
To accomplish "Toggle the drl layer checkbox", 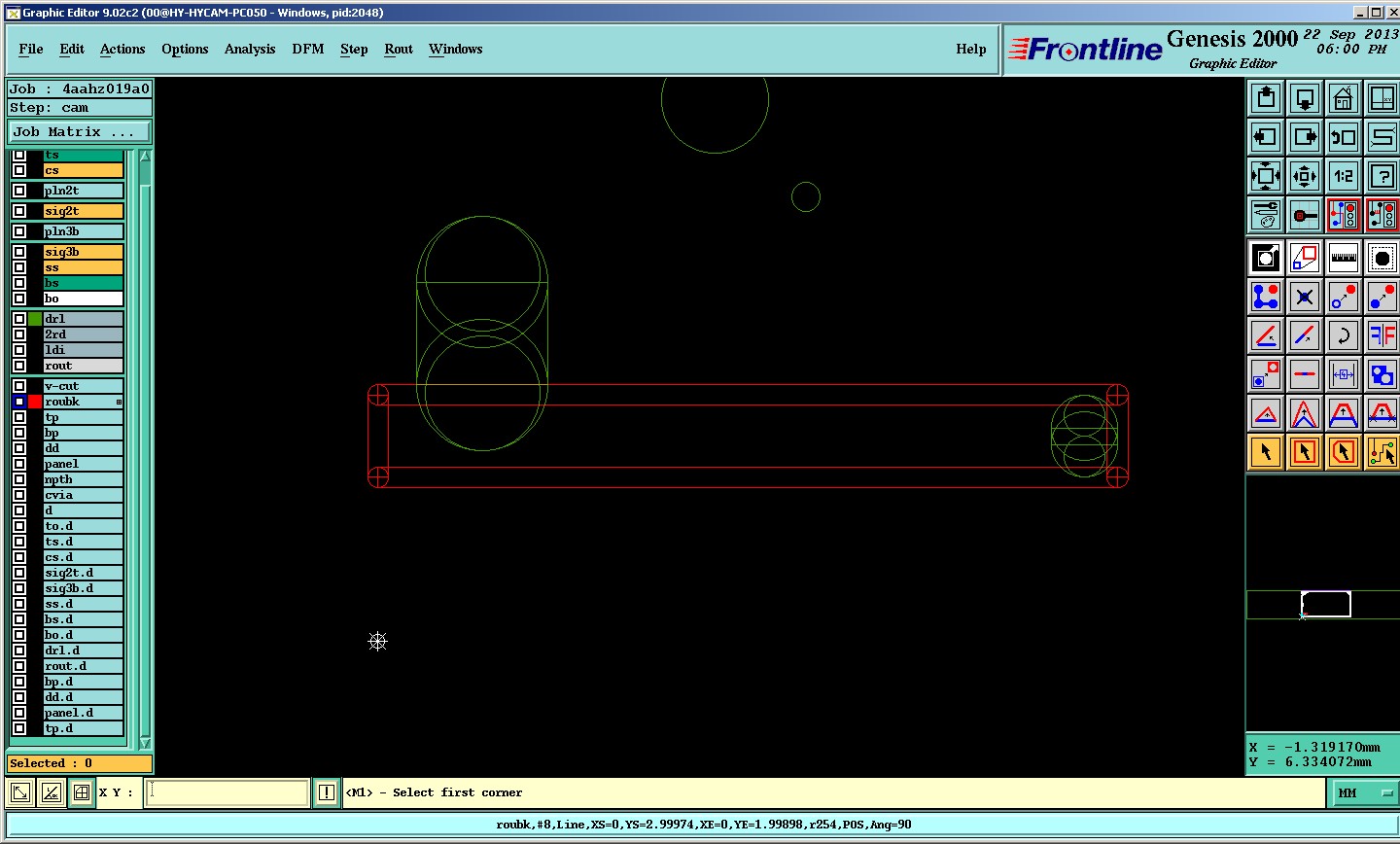I will [x=19, y=319].
